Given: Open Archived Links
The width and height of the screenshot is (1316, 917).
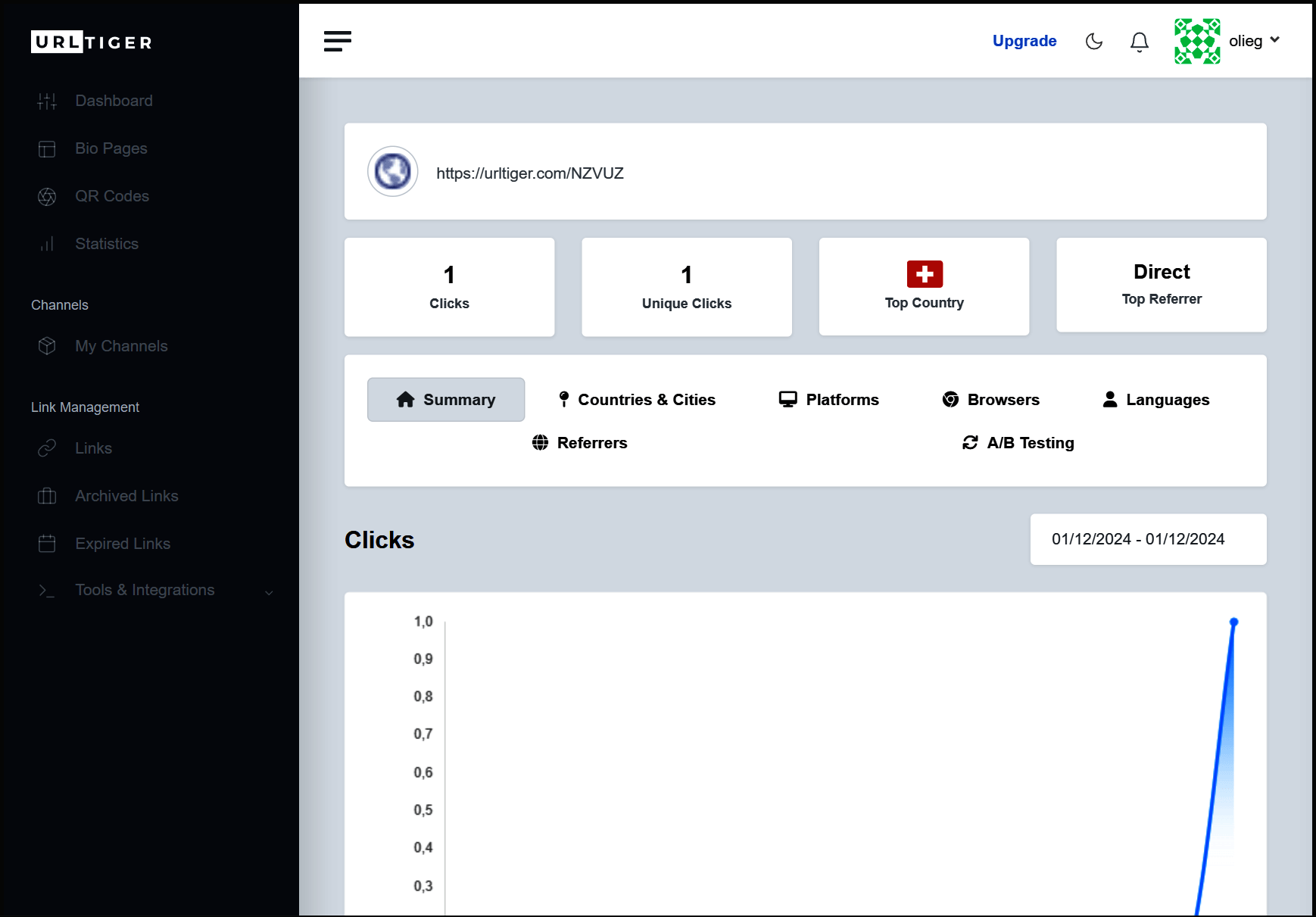Looking at the screenshot, I should pos(126,496).
